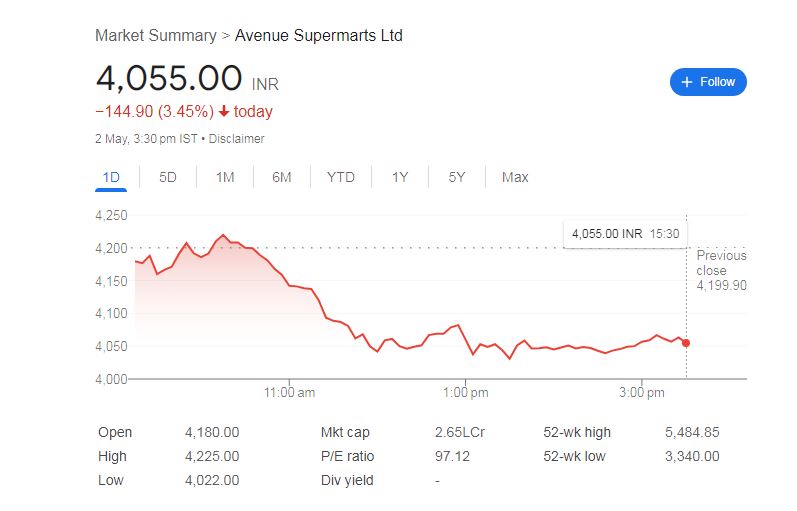Select the YTD chart range
The image size is (797, 511).
pyautogui.click(x=341, y=177)
